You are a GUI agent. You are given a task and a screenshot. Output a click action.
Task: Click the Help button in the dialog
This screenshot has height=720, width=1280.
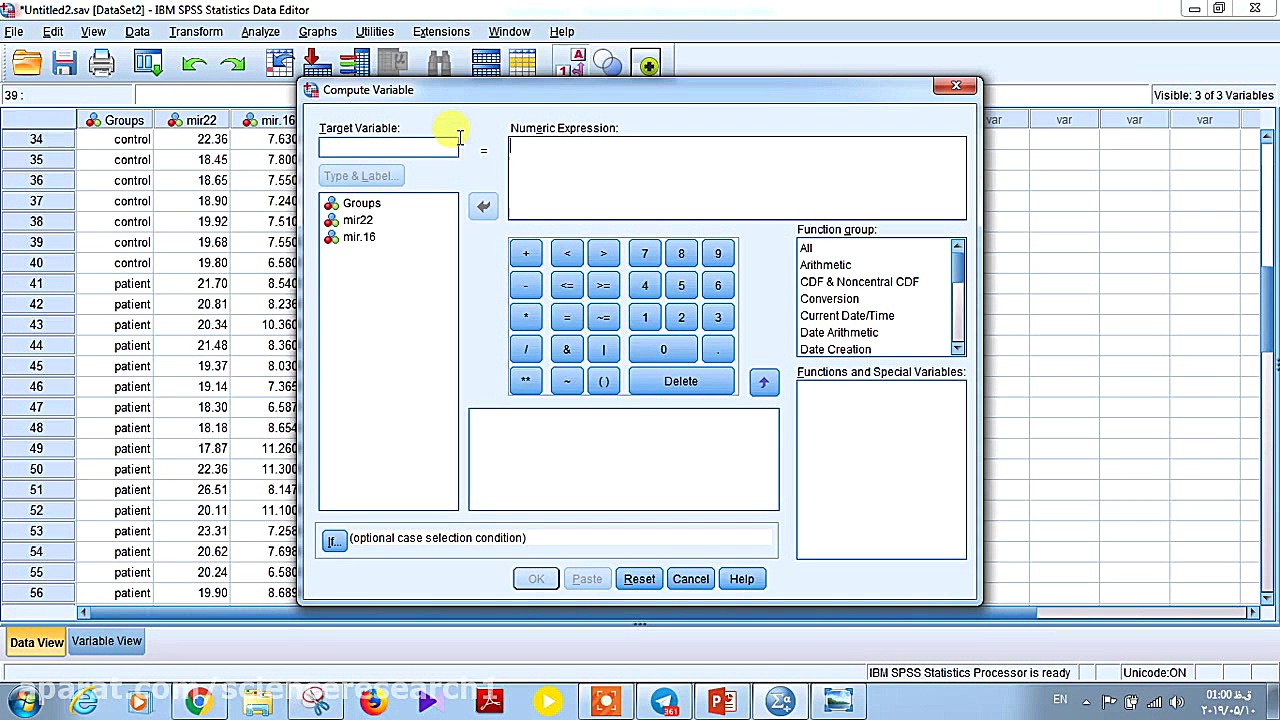point(742,579)
